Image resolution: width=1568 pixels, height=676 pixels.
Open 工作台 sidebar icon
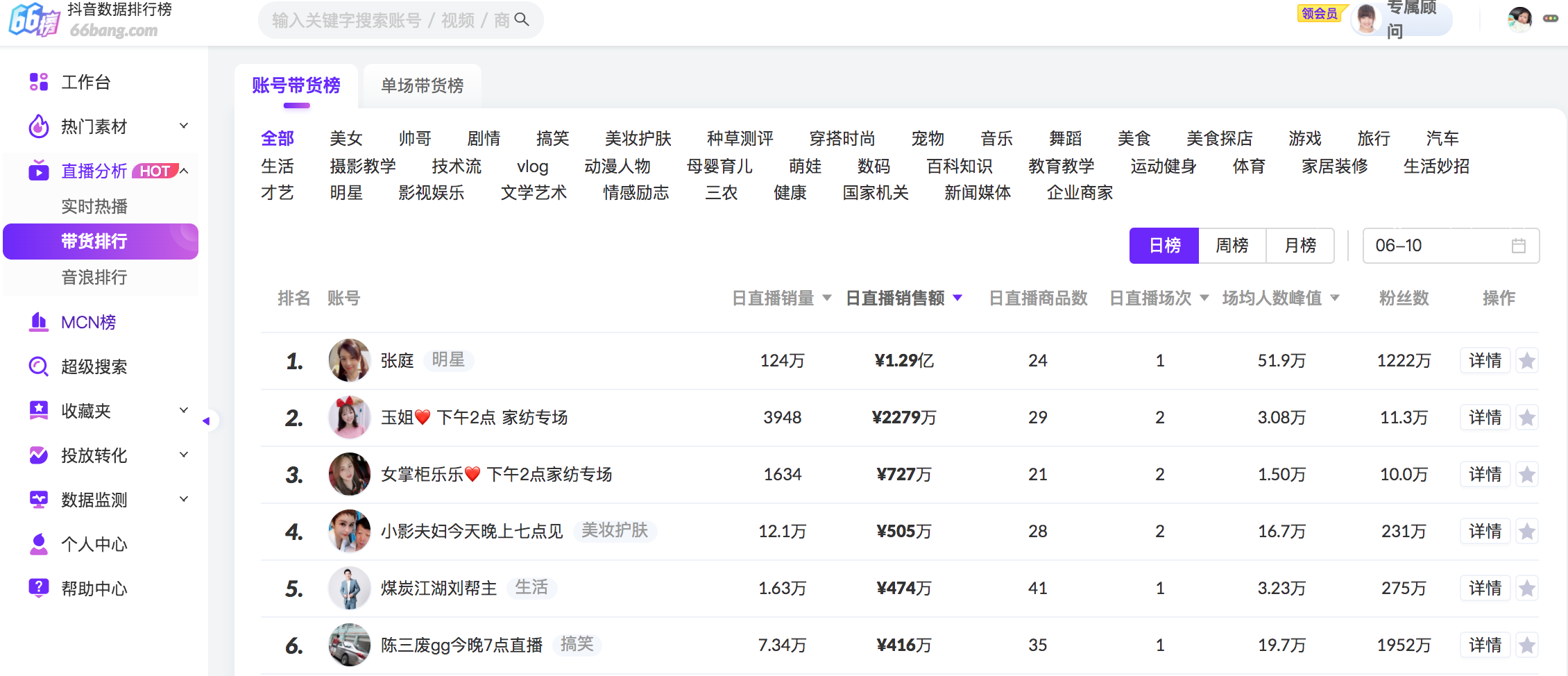tap(39, 82)
